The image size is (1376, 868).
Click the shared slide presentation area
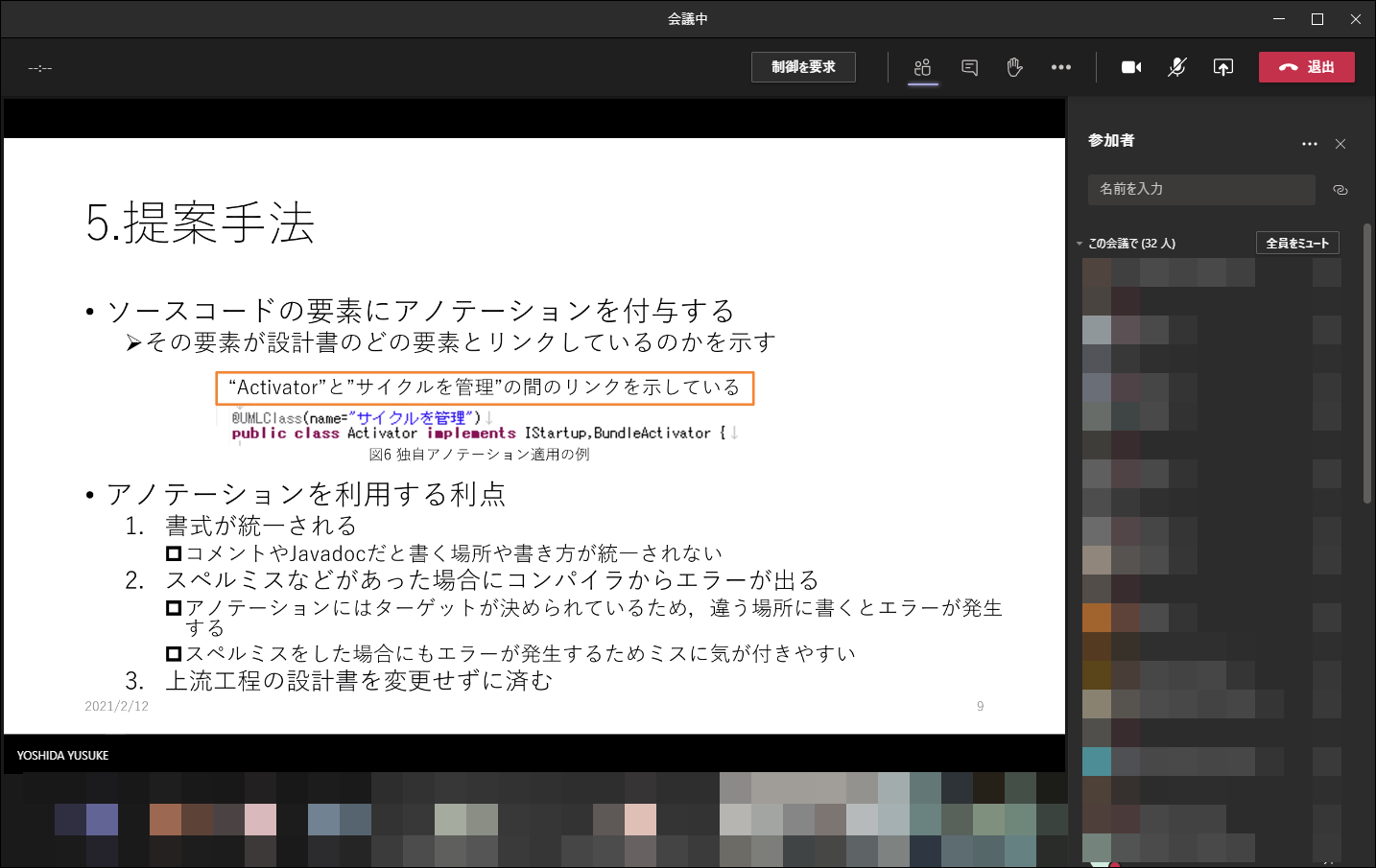pyautogui.click(x=534, y=435)
